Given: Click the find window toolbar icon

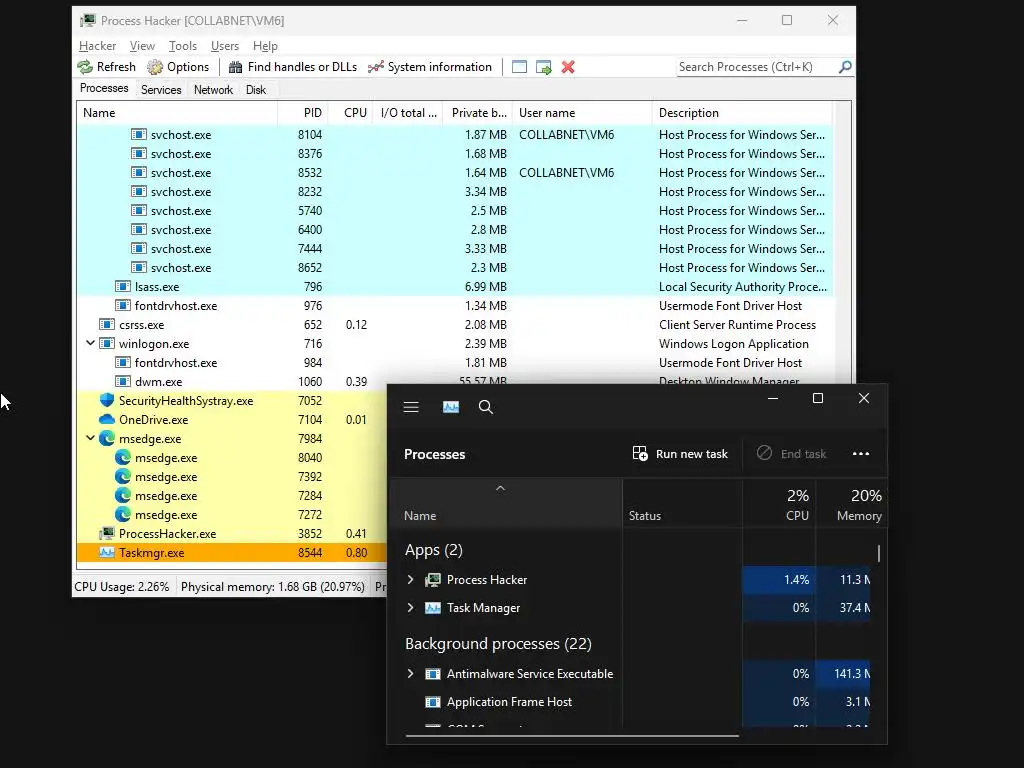Looking at the screenshot, I should pyautogui.click(x=519, y=67).
